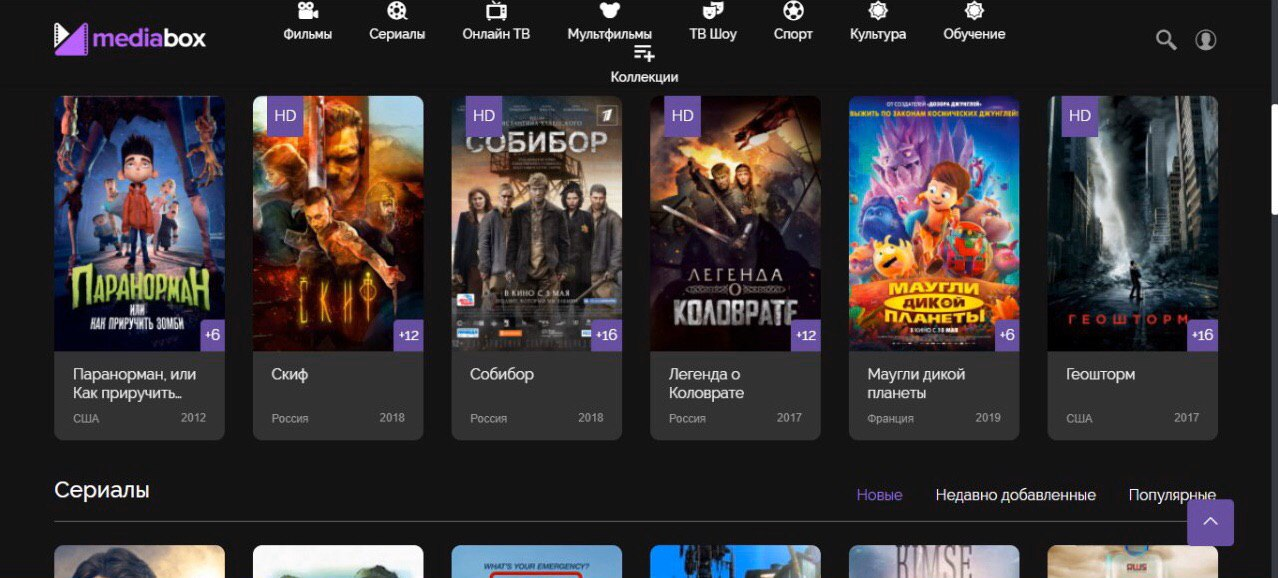Click year 2017 on Легенда о Коловрате card
The image size is (1278, 578).
[x=789, y=417]
